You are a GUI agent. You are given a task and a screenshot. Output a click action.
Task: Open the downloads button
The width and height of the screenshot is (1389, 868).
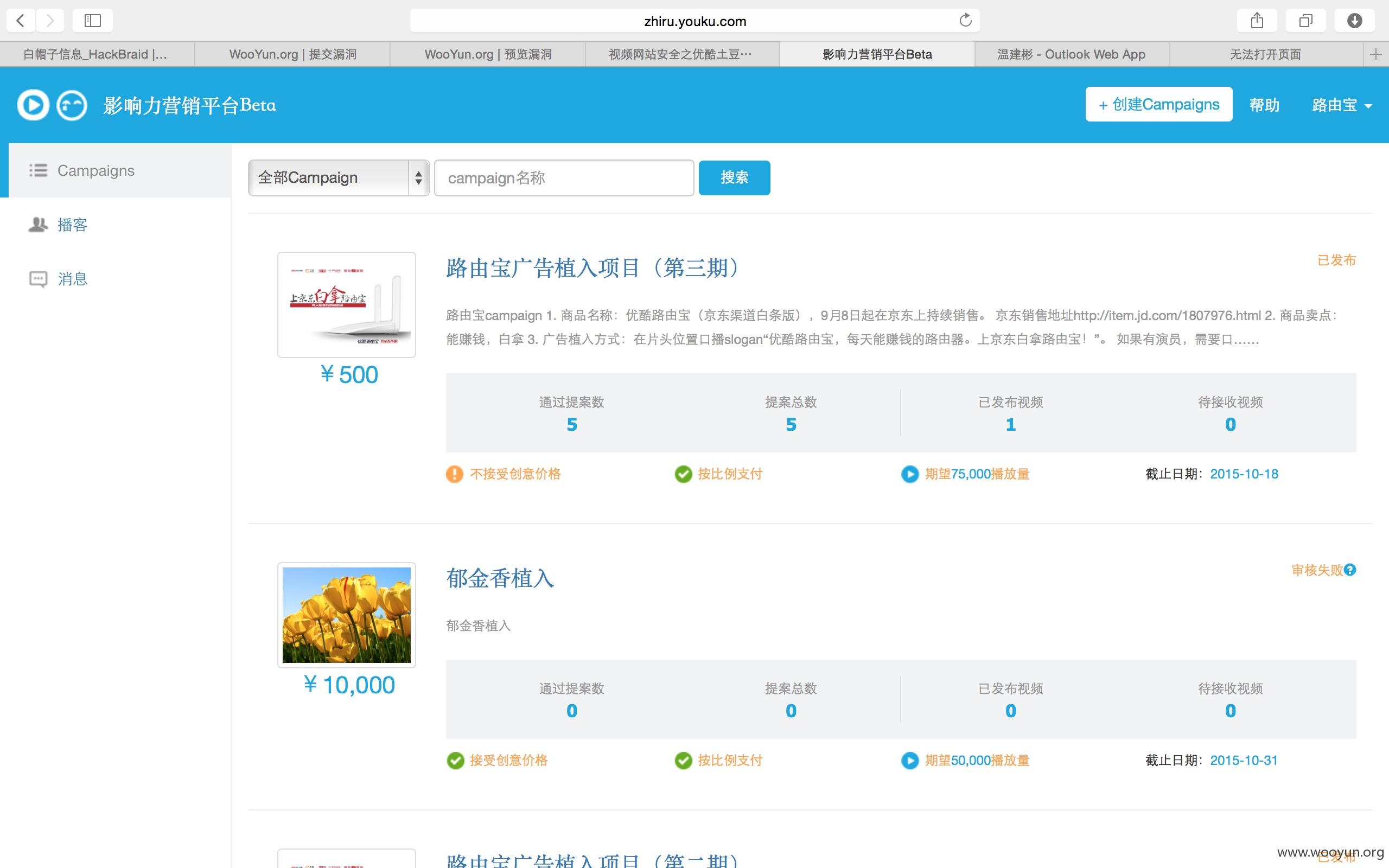coord(1355,21)
